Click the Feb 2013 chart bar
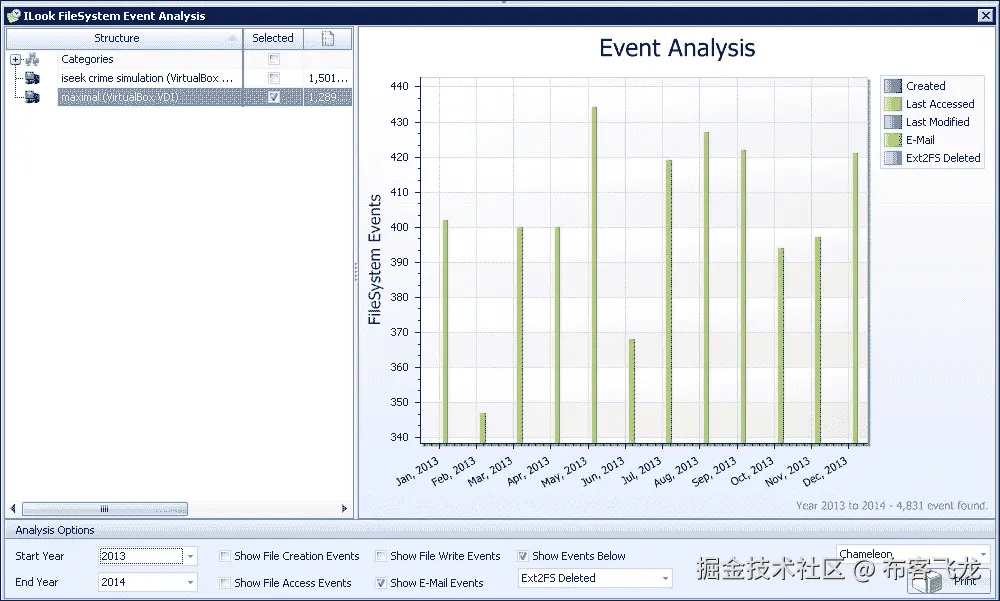 pos(483,428)
